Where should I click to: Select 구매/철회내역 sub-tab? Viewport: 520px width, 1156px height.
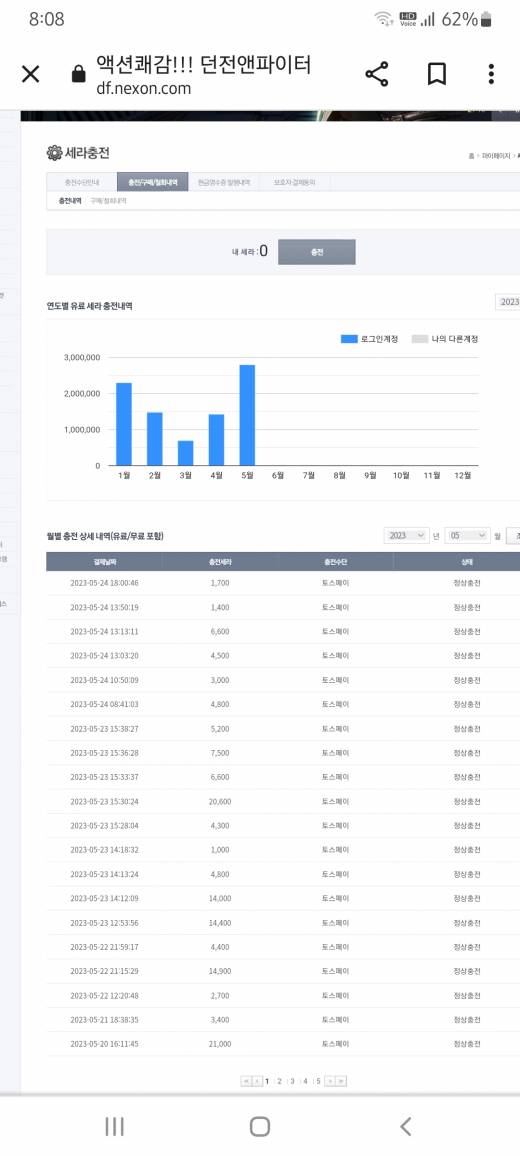click(x=108, y=201)
